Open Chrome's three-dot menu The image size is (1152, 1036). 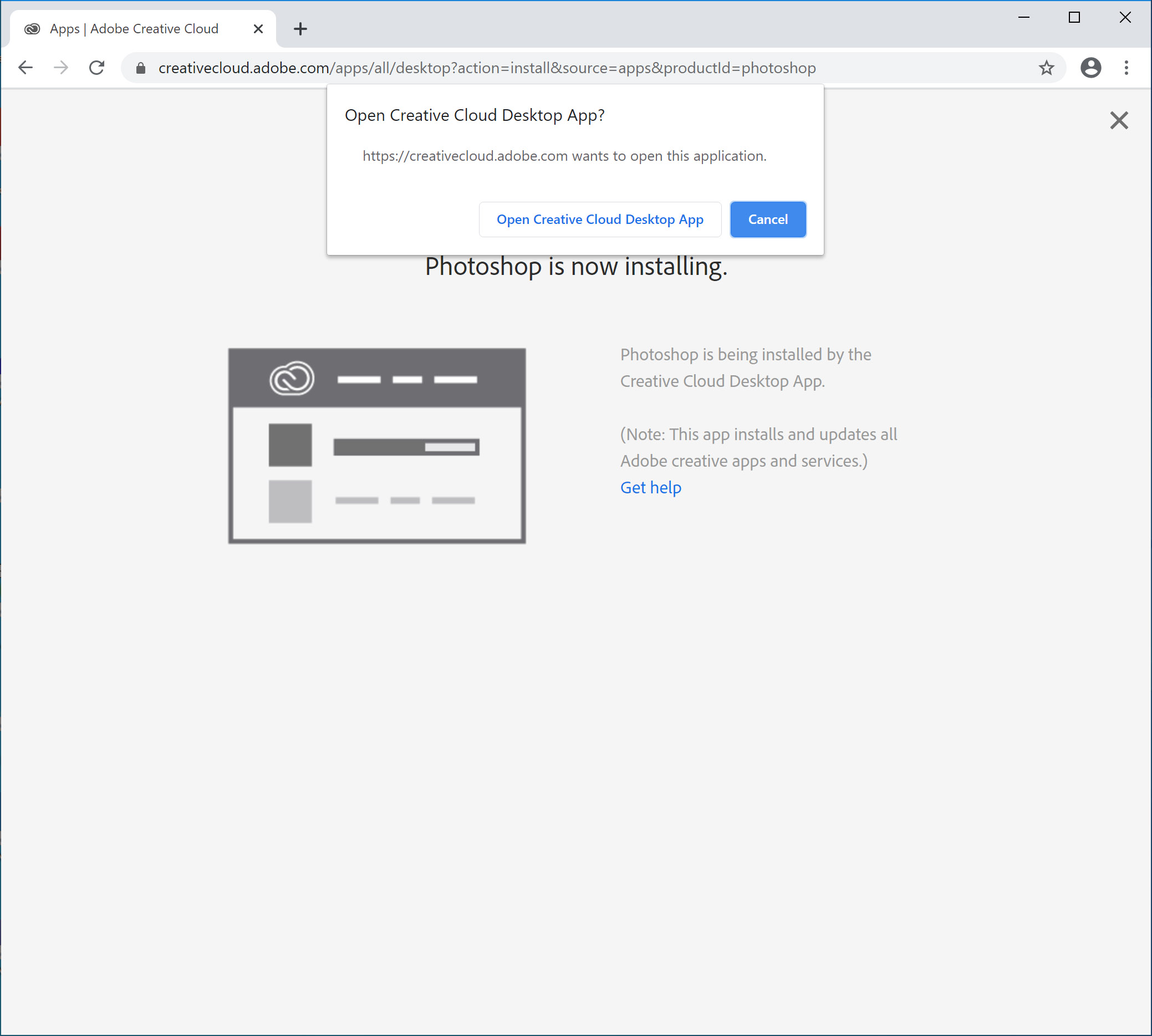[x=1126, y=68]
